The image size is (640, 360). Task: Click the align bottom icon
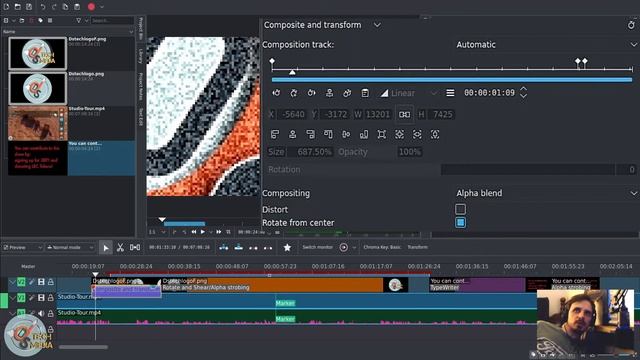(x=364, y=134)
